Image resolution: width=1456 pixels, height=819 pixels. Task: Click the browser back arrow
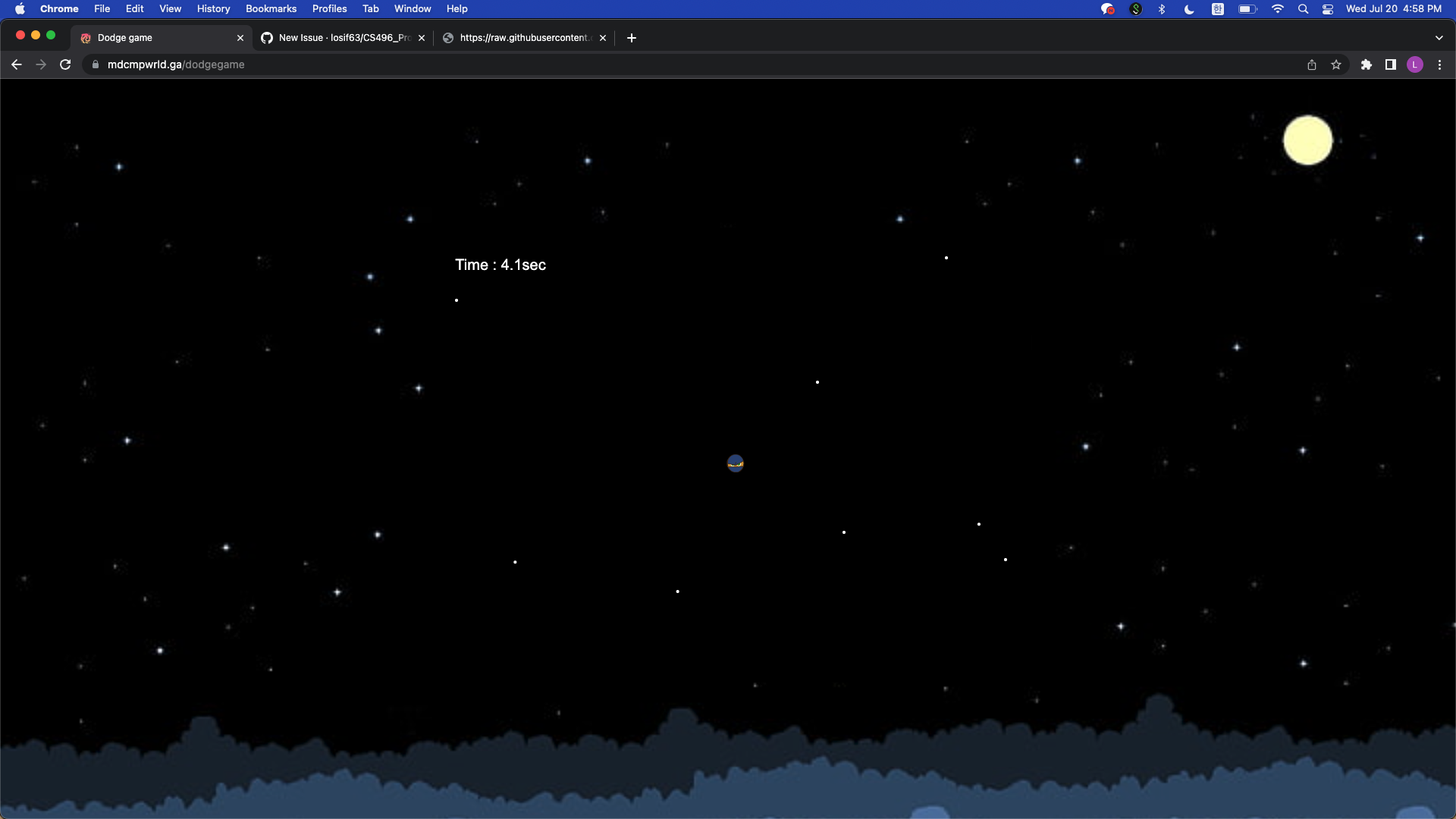click(x=17, y=64)
